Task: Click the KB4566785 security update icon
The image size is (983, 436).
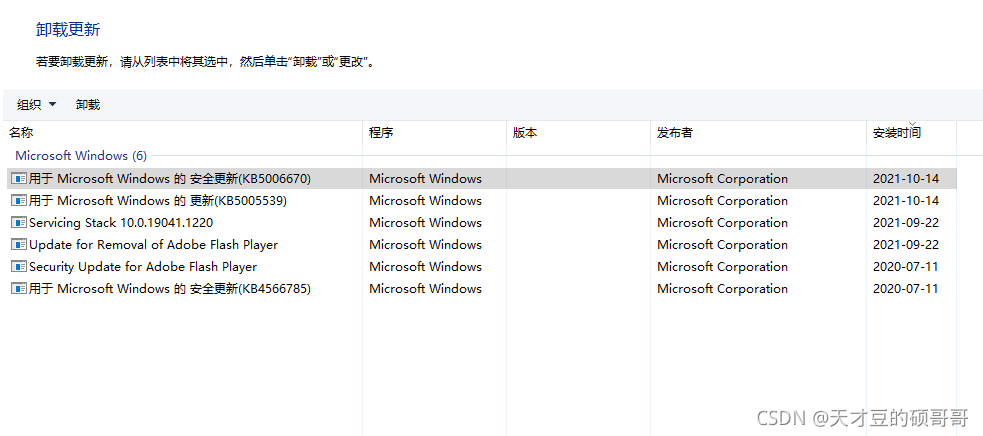Action: coord(19,289)
